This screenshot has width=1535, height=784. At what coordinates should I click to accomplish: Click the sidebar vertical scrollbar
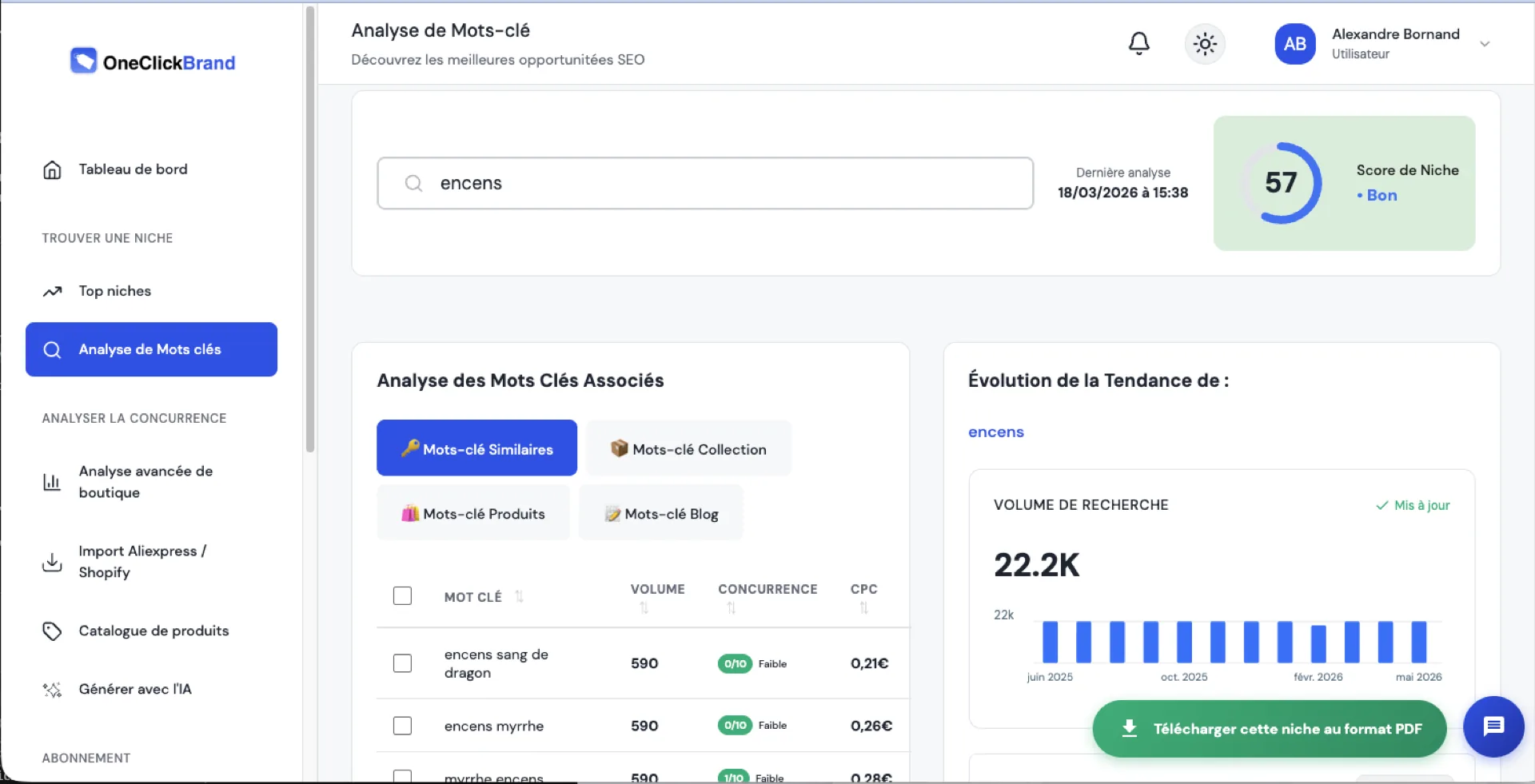click(x=309, y=229)
